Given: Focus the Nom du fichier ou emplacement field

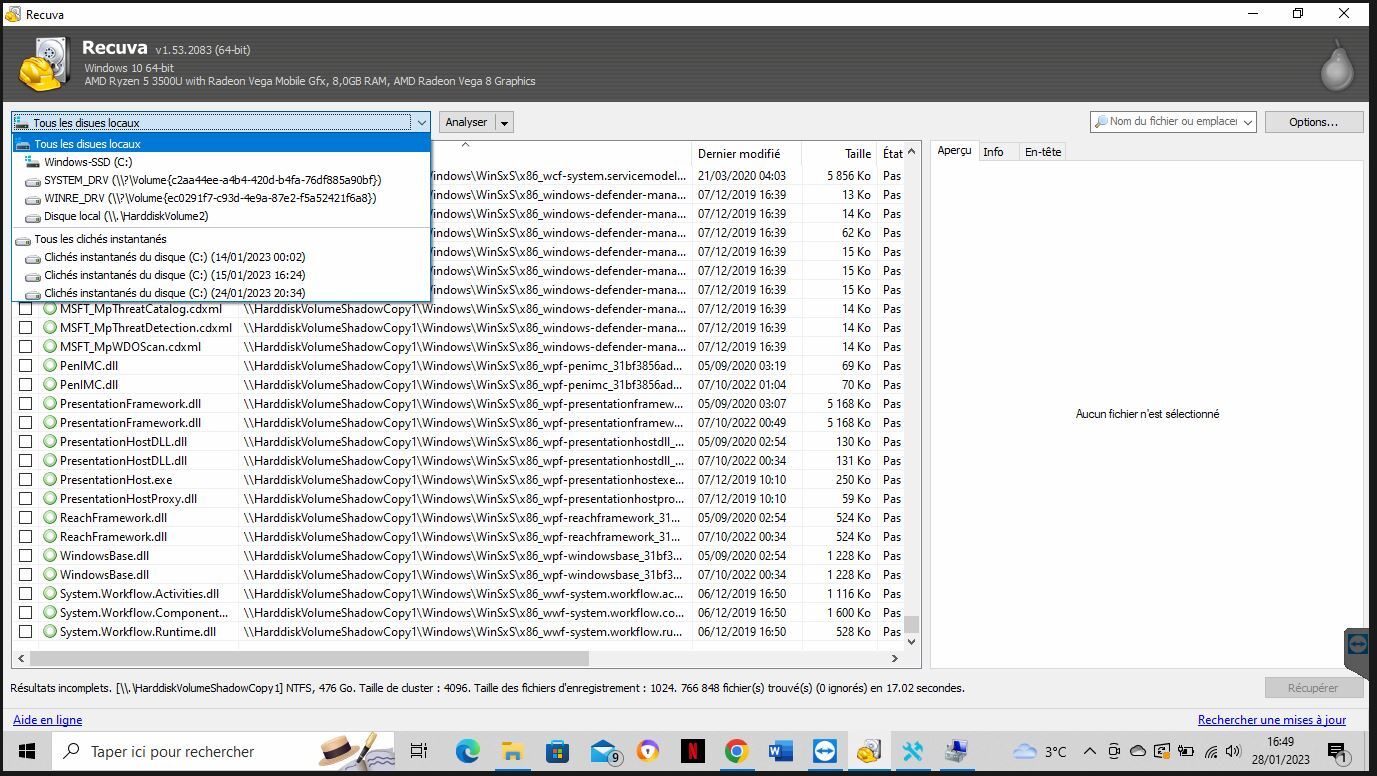Looking at the screenshot, I should 1166,122.
